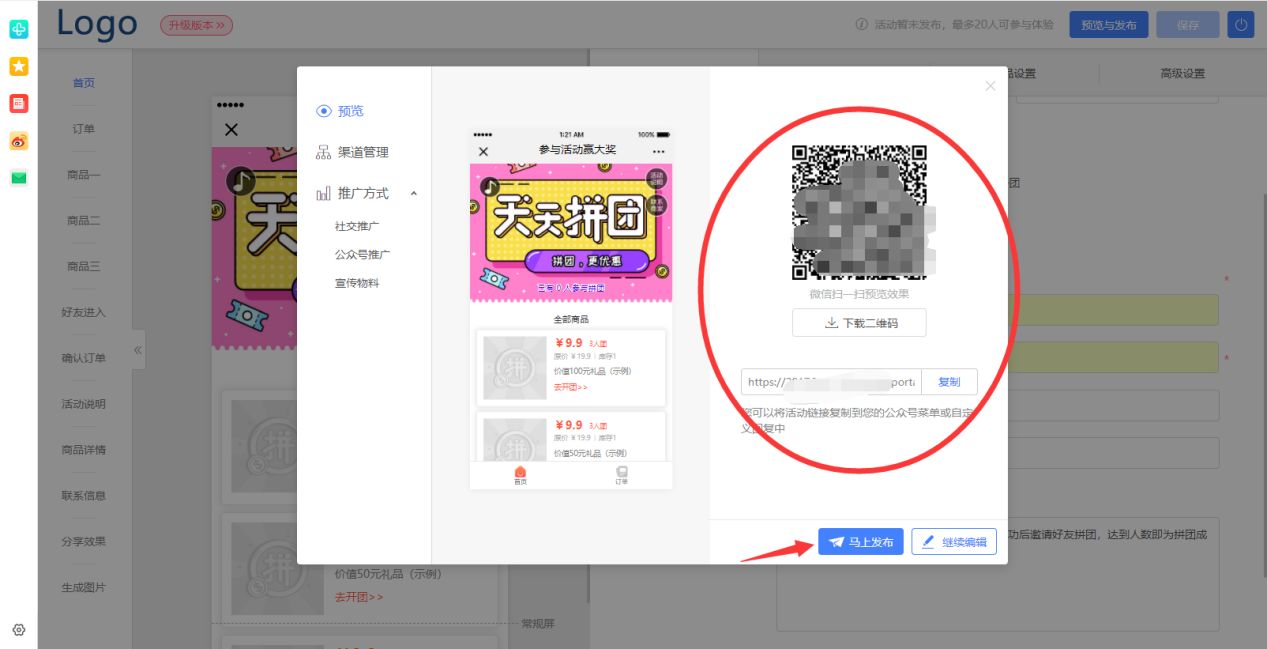The image size is (1267, 649).
Task: Click 下载二维码 button
Action: 859,323
